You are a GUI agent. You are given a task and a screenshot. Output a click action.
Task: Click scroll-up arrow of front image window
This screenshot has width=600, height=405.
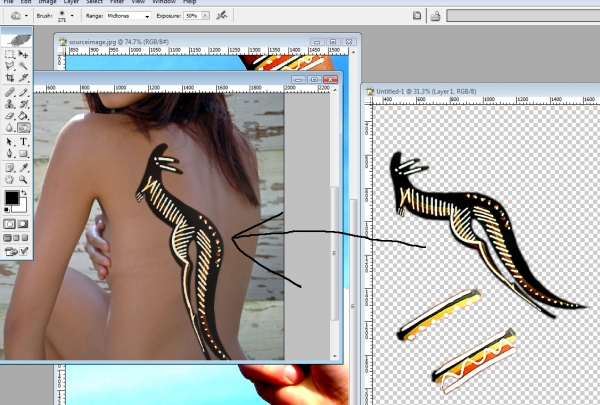coord(335,89)
